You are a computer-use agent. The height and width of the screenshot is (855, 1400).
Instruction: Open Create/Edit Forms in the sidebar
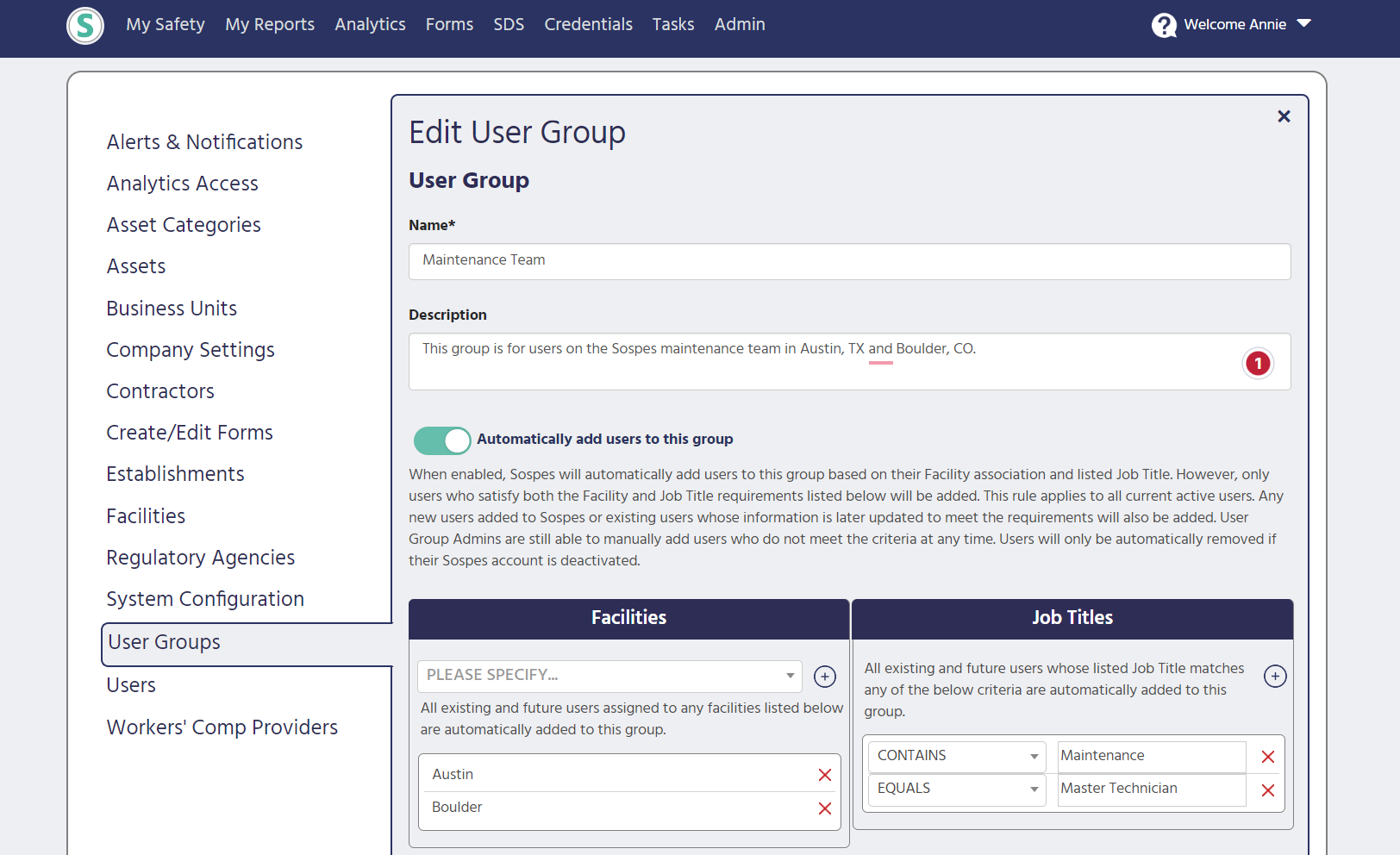pos(190,433)
